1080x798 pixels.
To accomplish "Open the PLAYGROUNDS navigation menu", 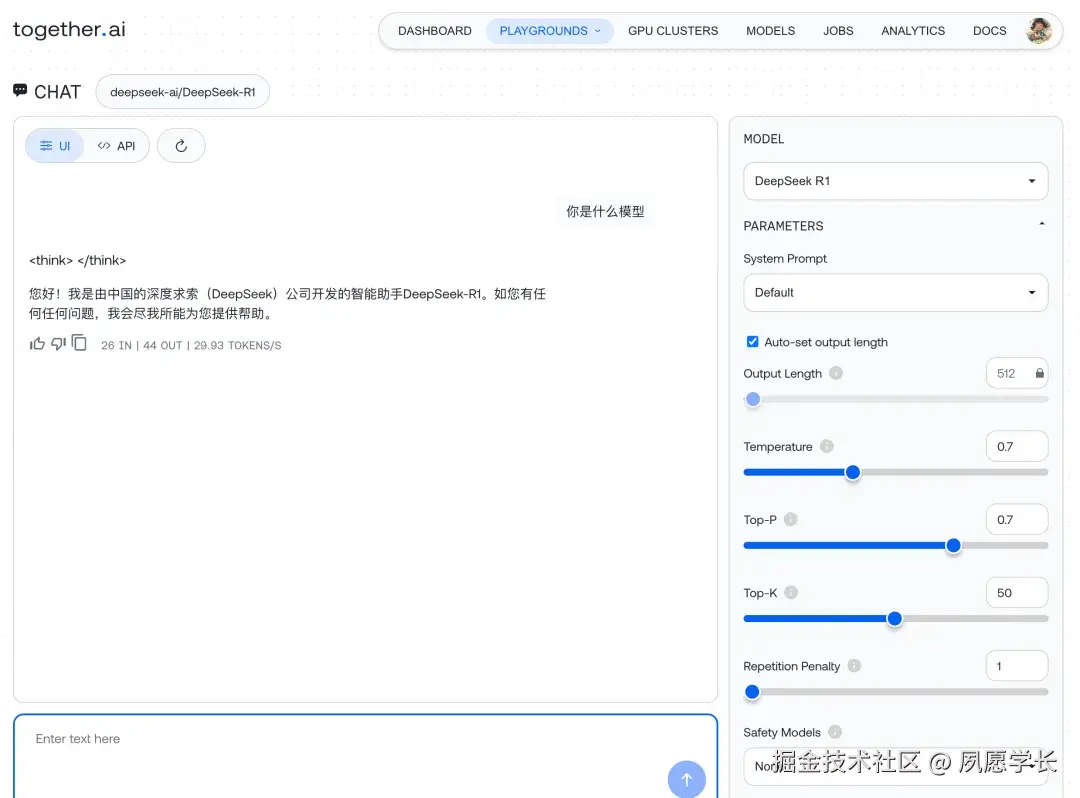I will (549, 31).
